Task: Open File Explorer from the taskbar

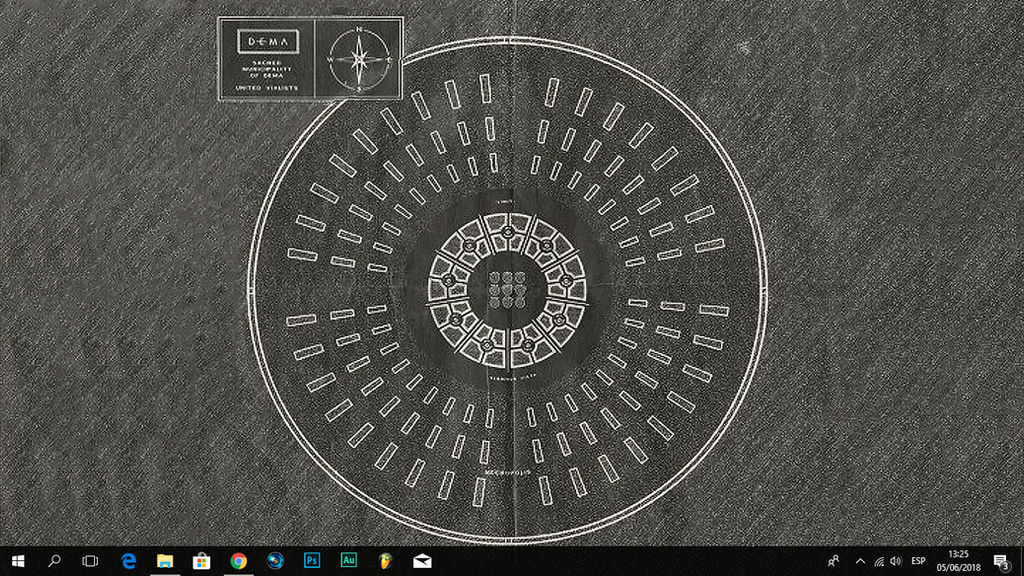Action: (165, 561)
